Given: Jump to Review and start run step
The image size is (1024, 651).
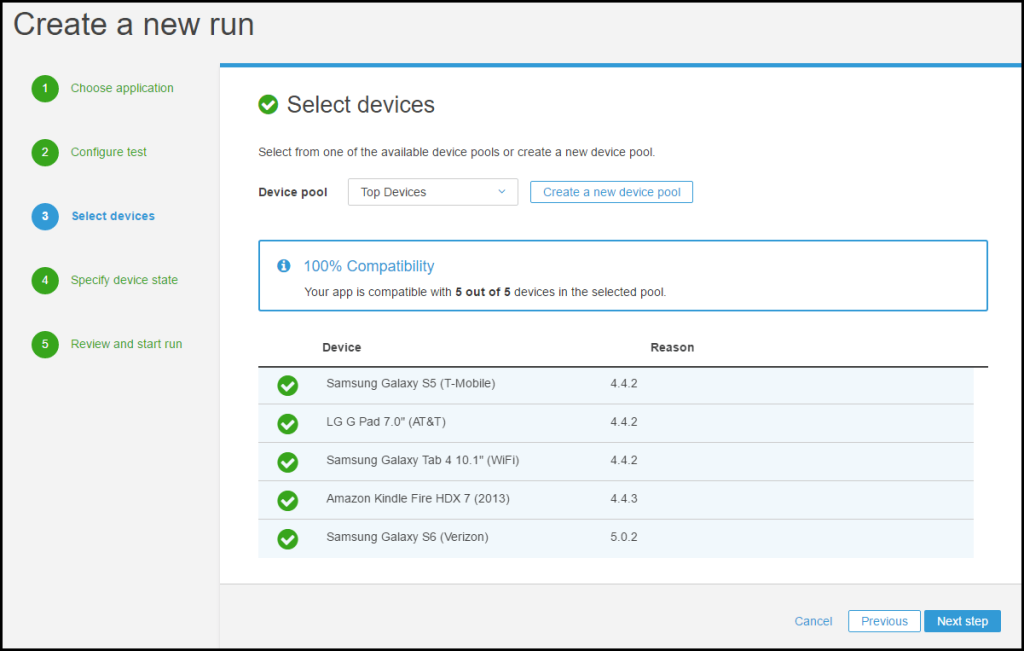Looking at the screenshot, I should [x=126, y=344].
